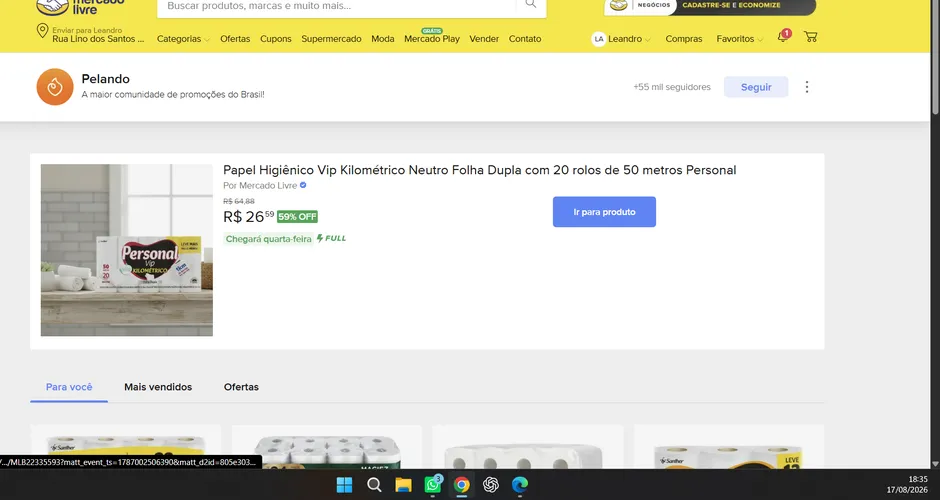Open Windows Start menu on taskbar
Image resolution: width=940 pixels, height=500 pixels.
[x=344, y=484]
